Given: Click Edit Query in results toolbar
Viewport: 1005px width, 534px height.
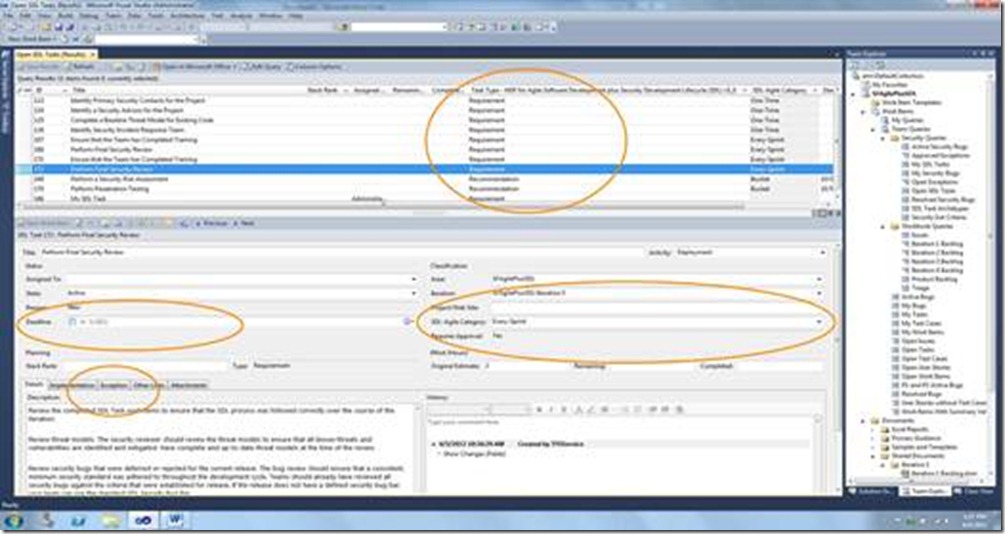Looking at the screenshot, I should click(x=263, y=67).
